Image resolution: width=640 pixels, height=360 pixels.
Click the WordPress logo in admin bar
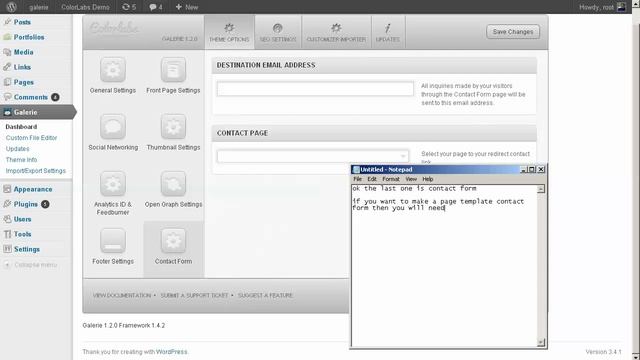[11, 7]
